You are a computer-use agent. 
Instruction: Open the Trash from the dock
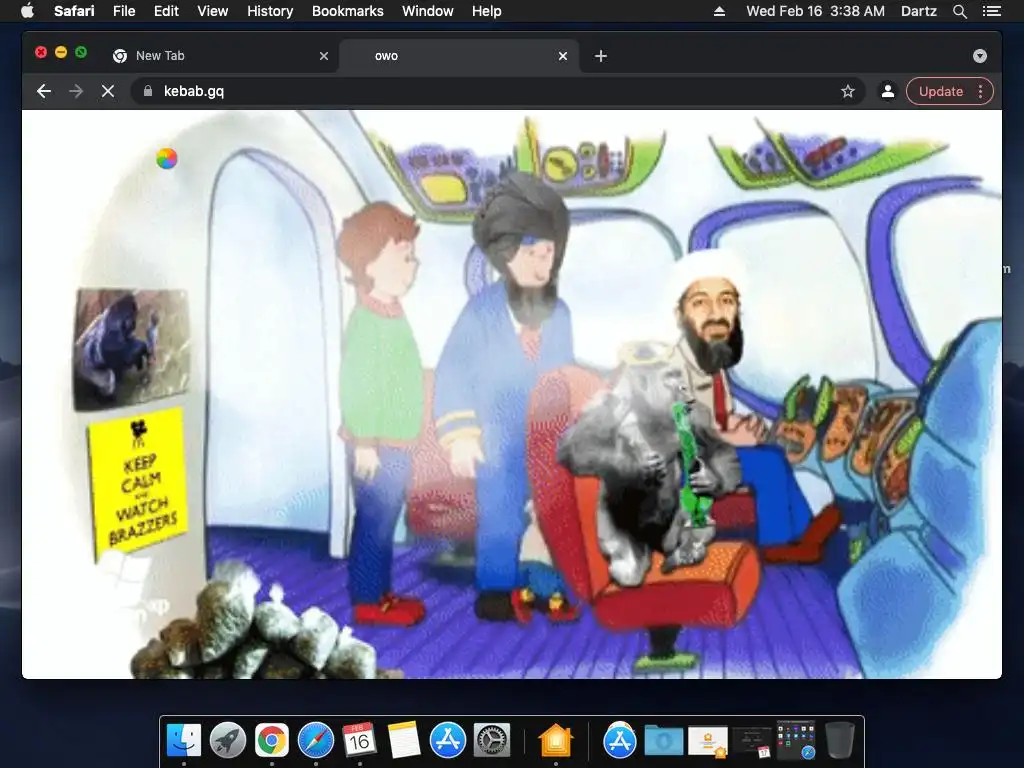click(x=840, y=741)
